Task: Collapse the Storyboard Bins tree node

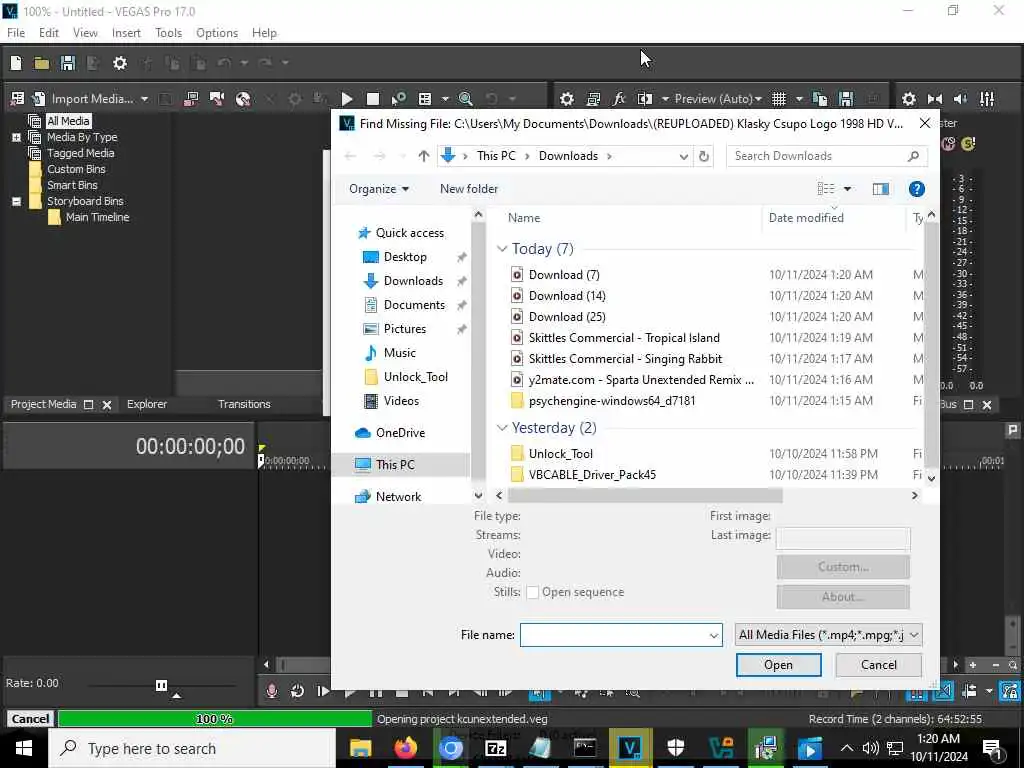Action: point(16,201)
